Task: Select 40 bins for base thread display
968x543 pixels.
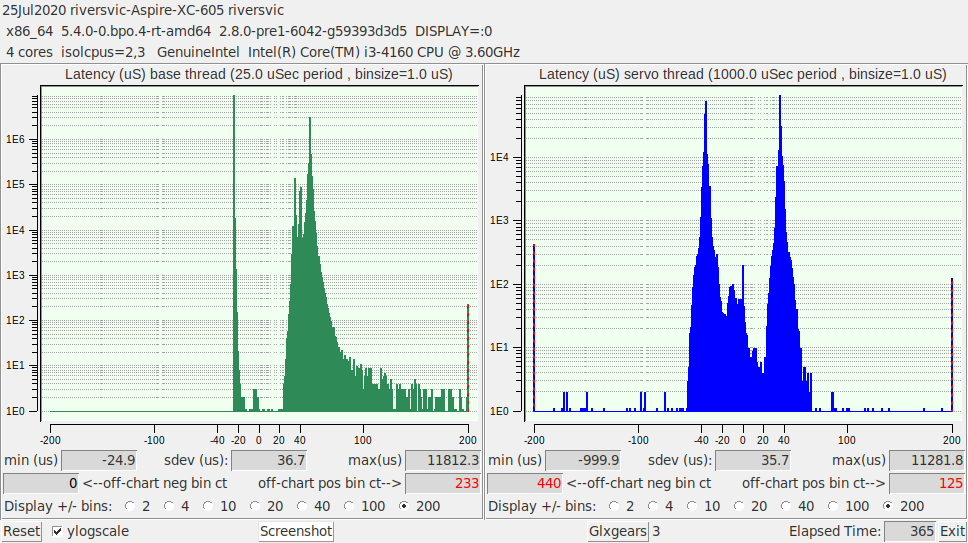Action: point(302,507)
